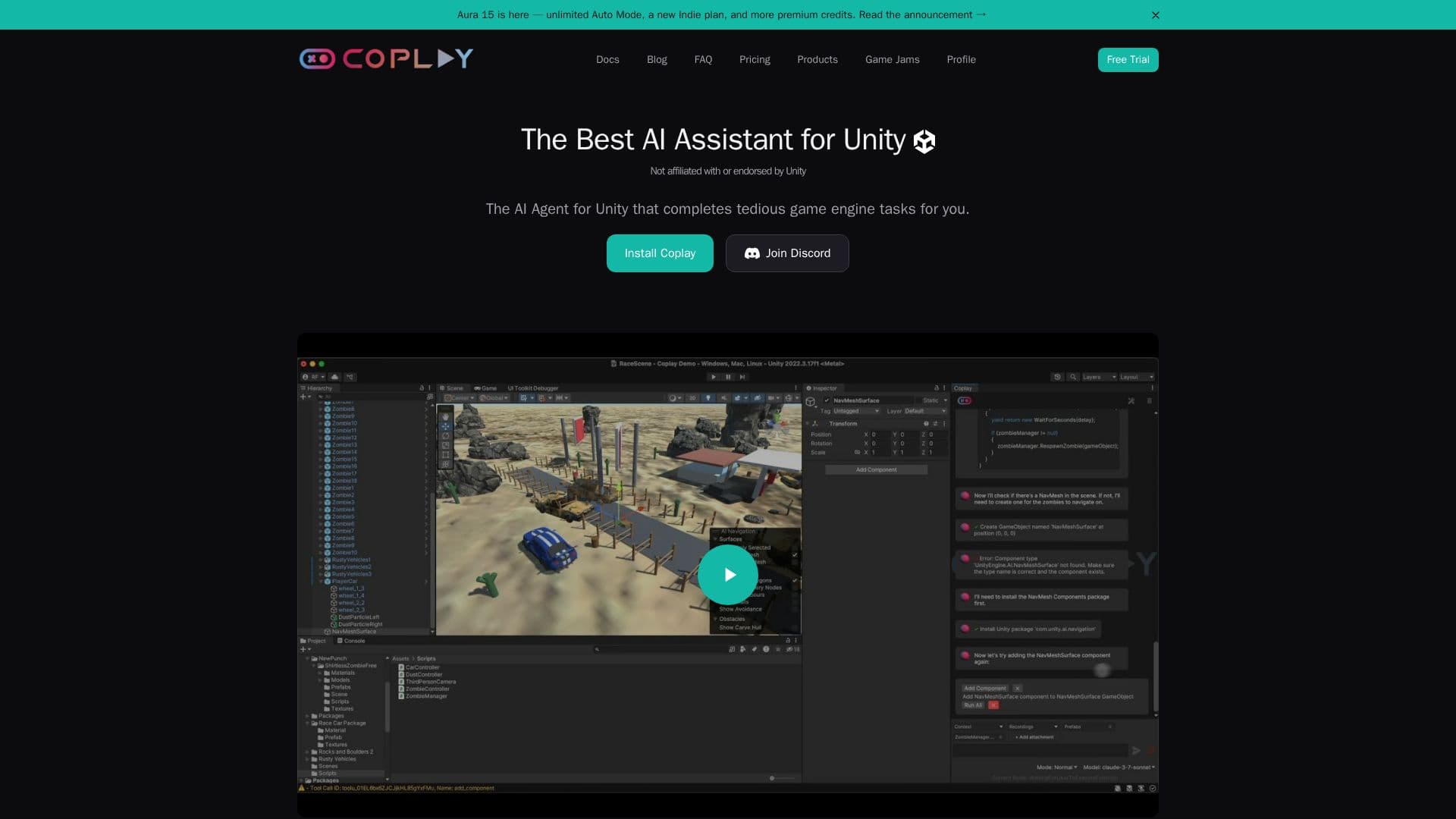This screenshot has height=819, width=1456.
Task: Open the Profile page
Action: point(961,59)
